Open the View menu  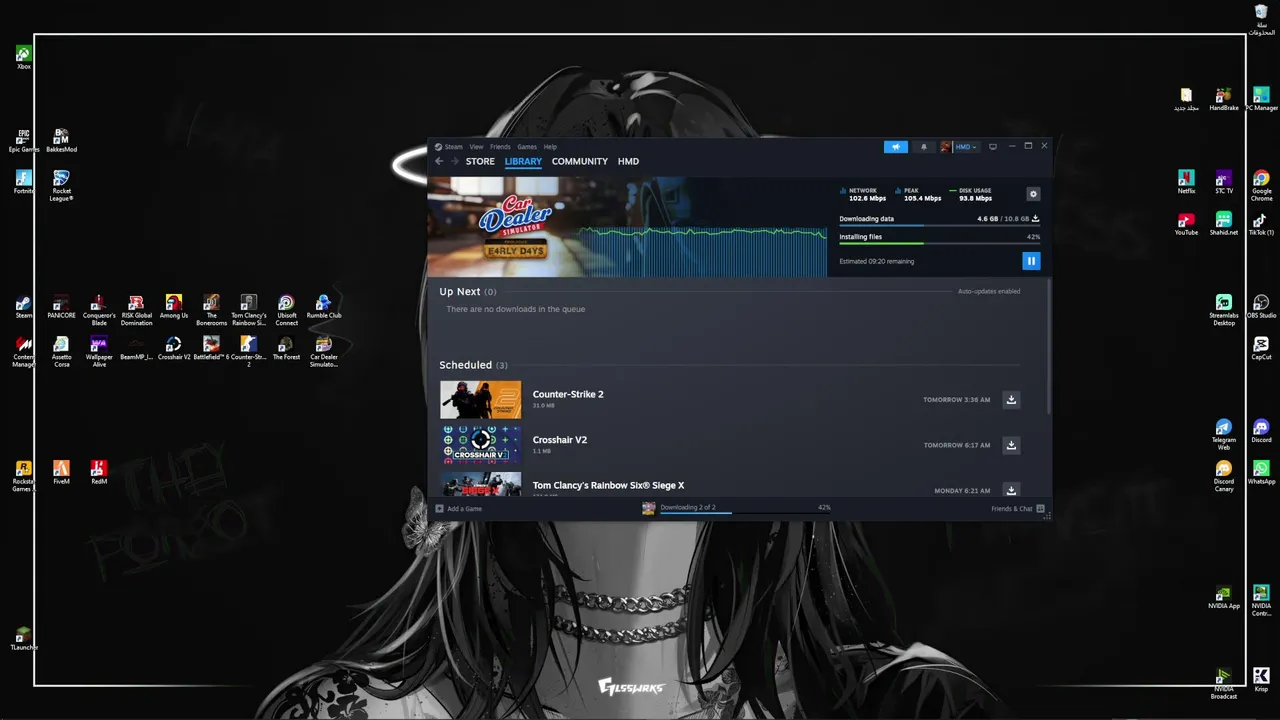pyautogui.click(x=476, y=147)
